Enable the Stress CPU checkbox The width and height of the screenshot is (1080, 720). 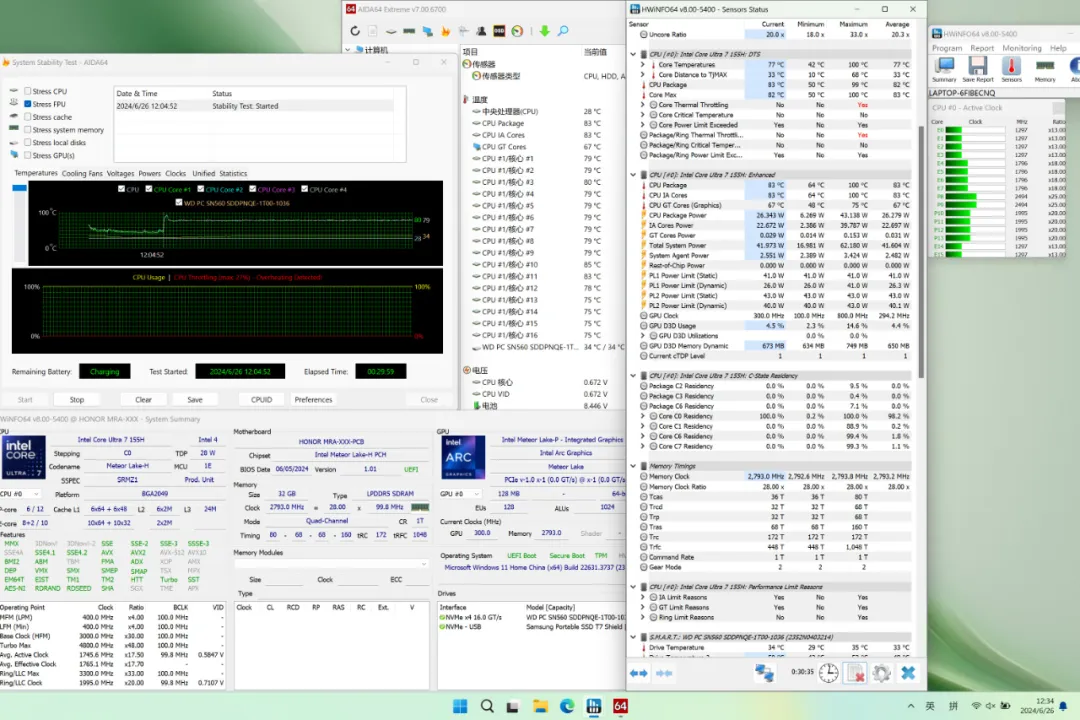[x=27, y=91]
